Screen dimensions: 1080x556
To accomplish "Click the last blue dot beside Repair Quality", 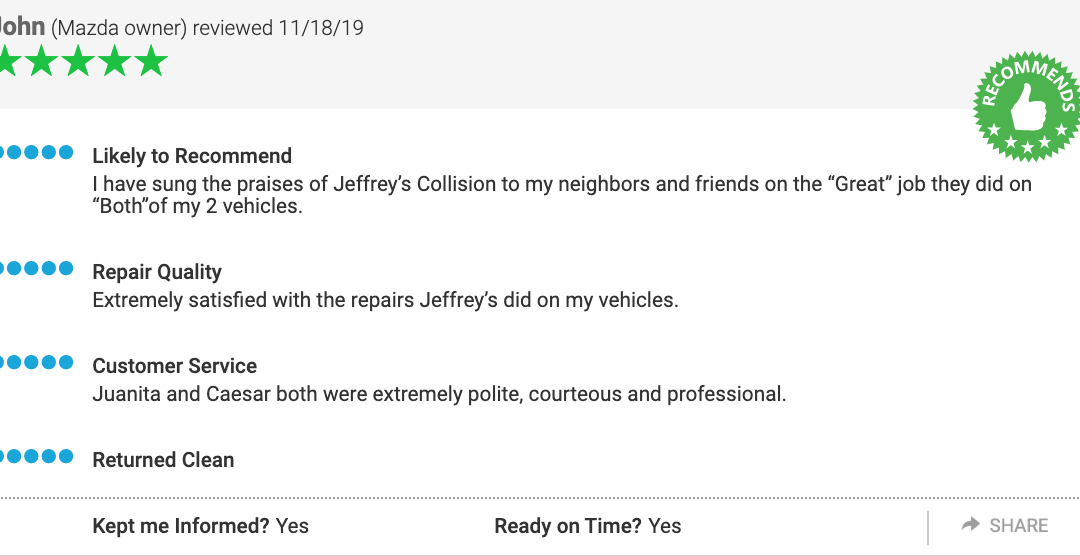I will pyautogui.click(x=65, y=268).
